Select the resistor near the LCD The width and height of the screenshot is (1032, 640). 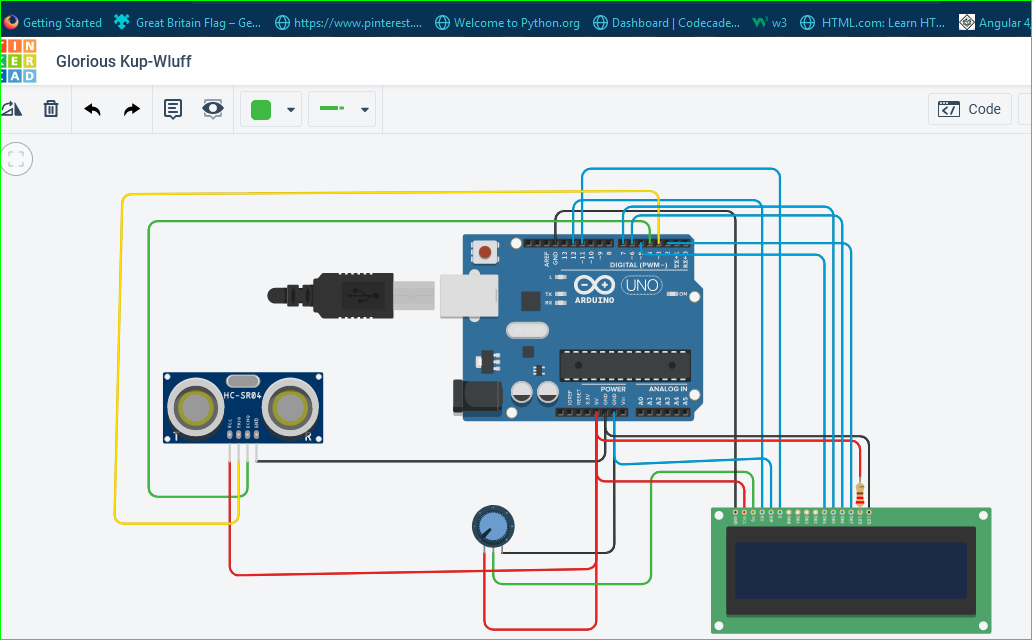860,494
